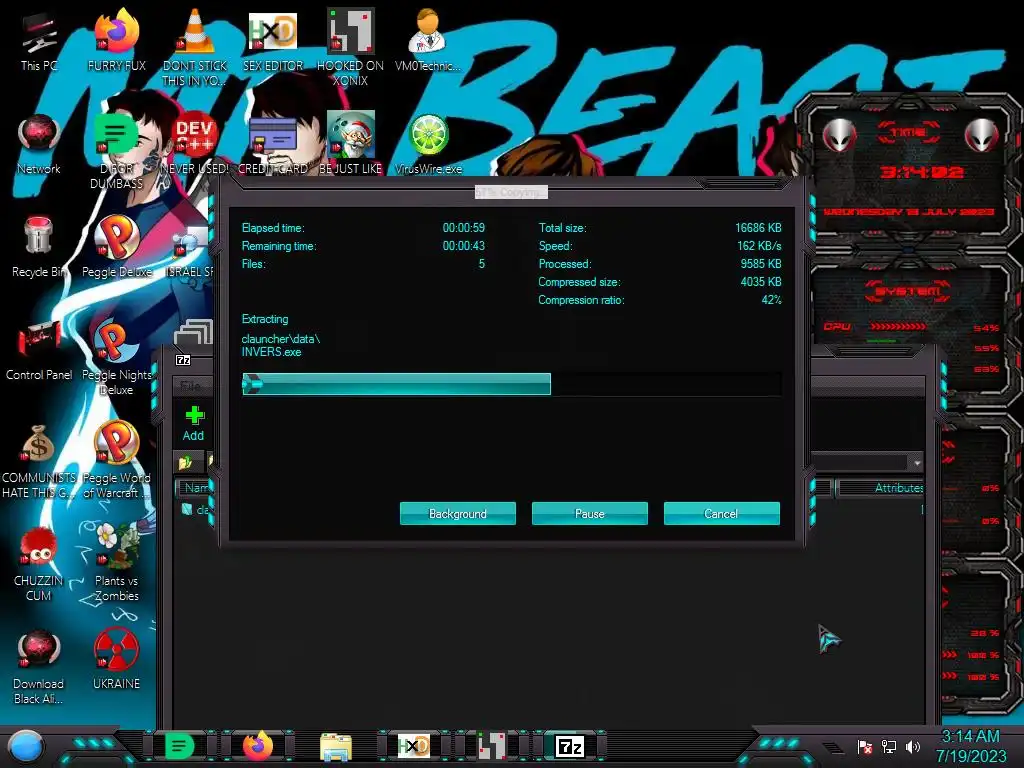
Task: Click the remaining time 00:00:43 value
Action: click(464, 246)
